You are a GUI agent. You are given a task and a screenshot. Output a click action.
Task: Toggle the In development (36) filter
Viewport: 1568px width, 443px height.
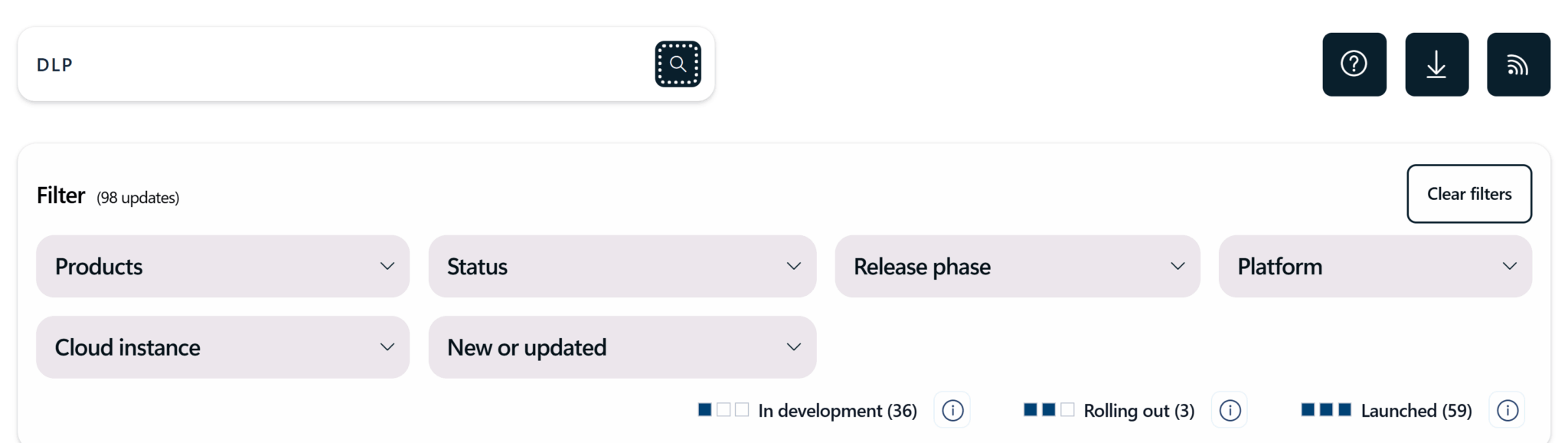click(x=837, y=411)
